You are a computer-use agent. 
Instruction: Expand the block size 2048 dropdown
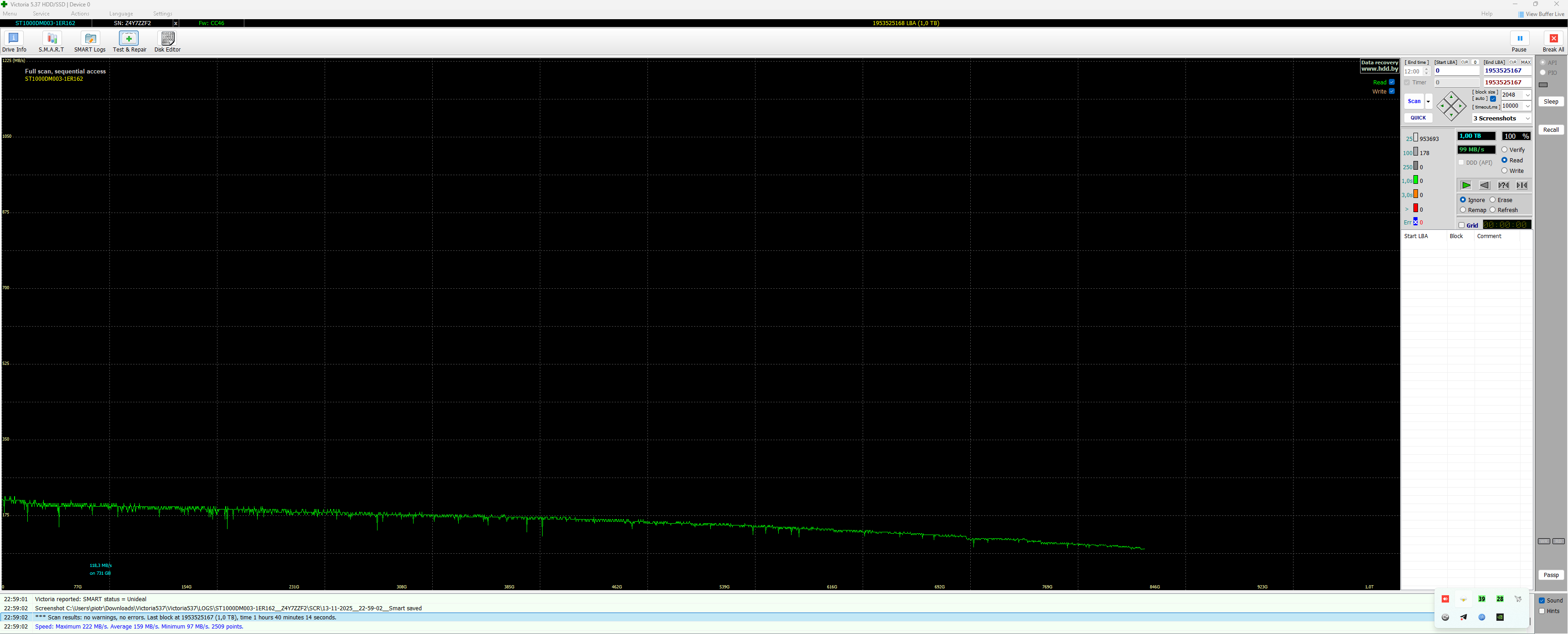[1527, 95]
